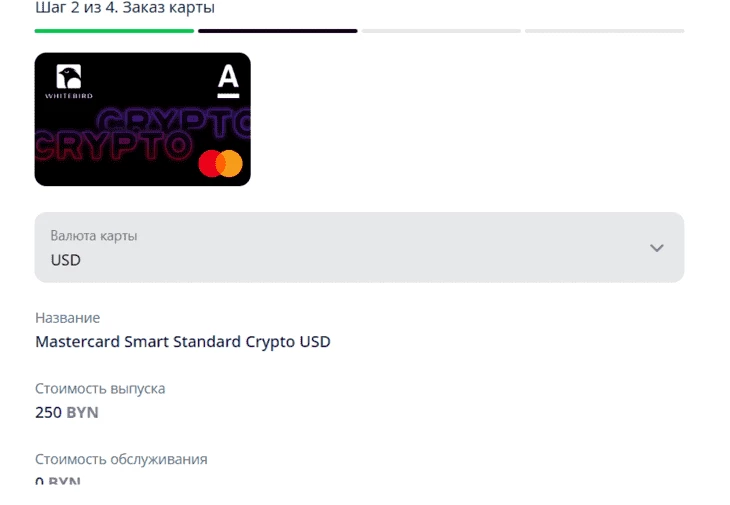Image resolution: width=730 pixels, height=505 pixels.
Task: Click the Шаг 2 из 4 heading
Action: 125,8
